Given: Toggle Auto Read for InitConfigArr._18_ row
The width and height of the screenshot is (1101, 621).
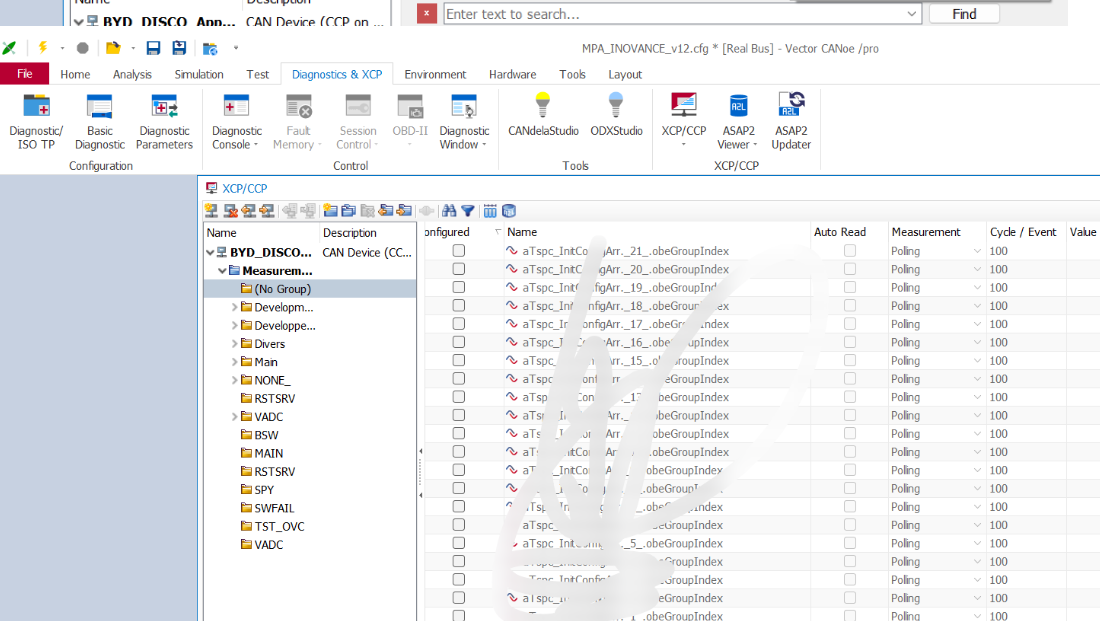Looking at the screenshot, I should coord(850,306).
